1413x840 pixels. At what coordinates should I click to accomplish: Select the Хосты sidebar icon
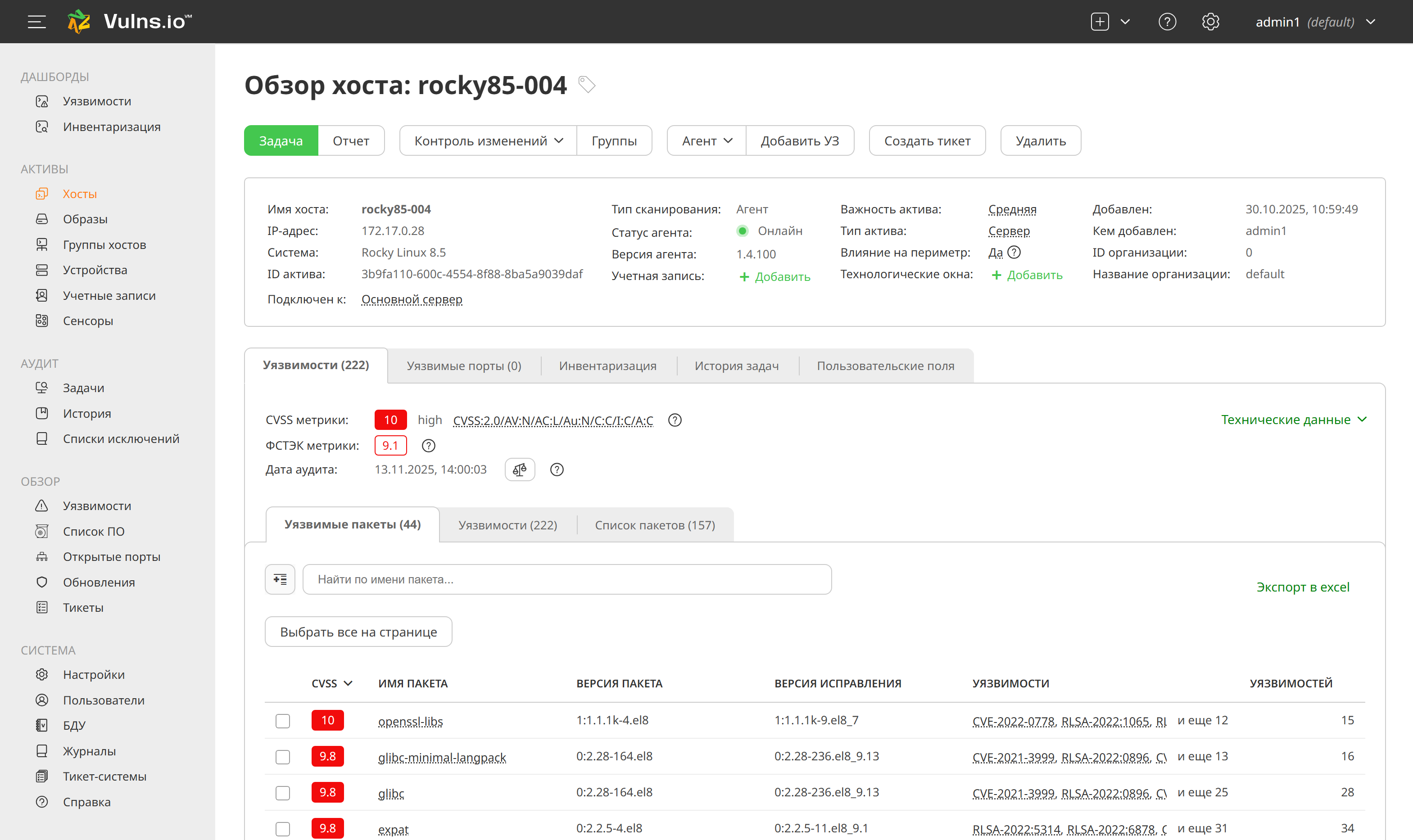tap(42, 194)
